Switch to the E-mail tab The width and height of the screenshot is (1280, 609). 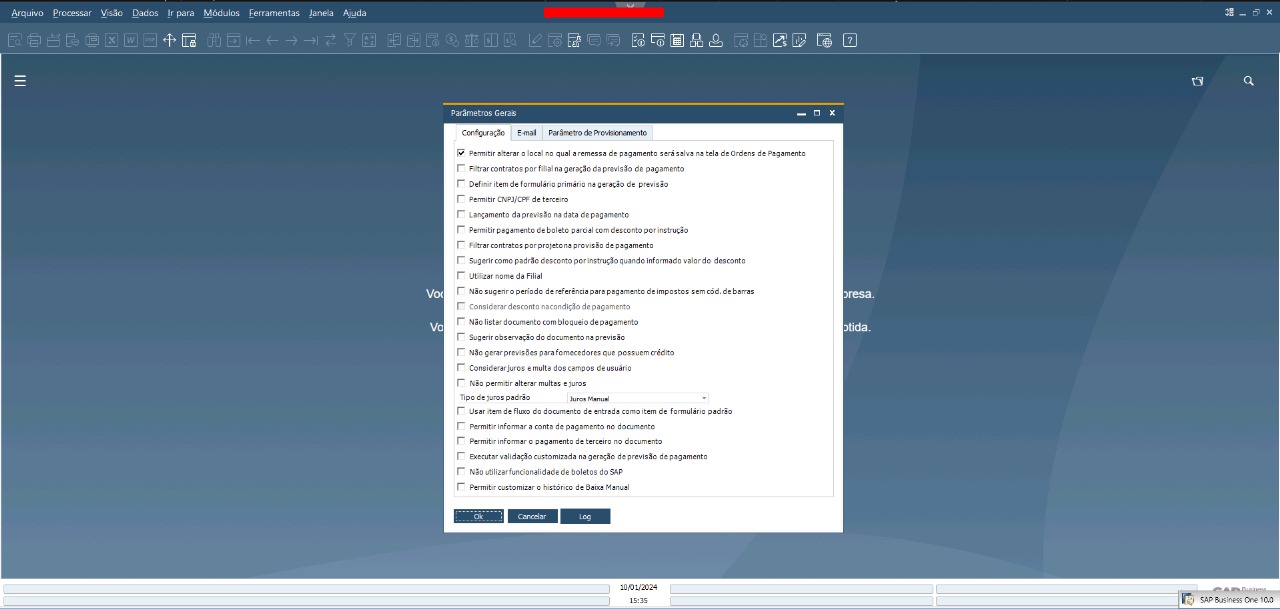[x=527, y=133]
